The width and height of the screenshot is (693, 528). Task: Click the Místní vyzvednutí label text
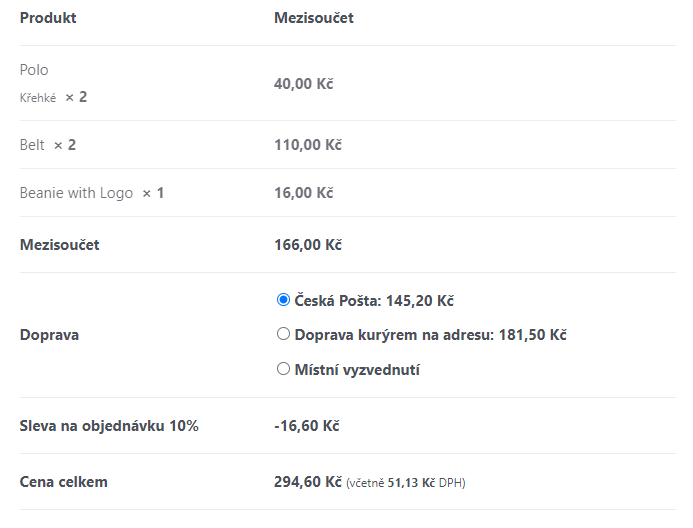coord(357,370)
